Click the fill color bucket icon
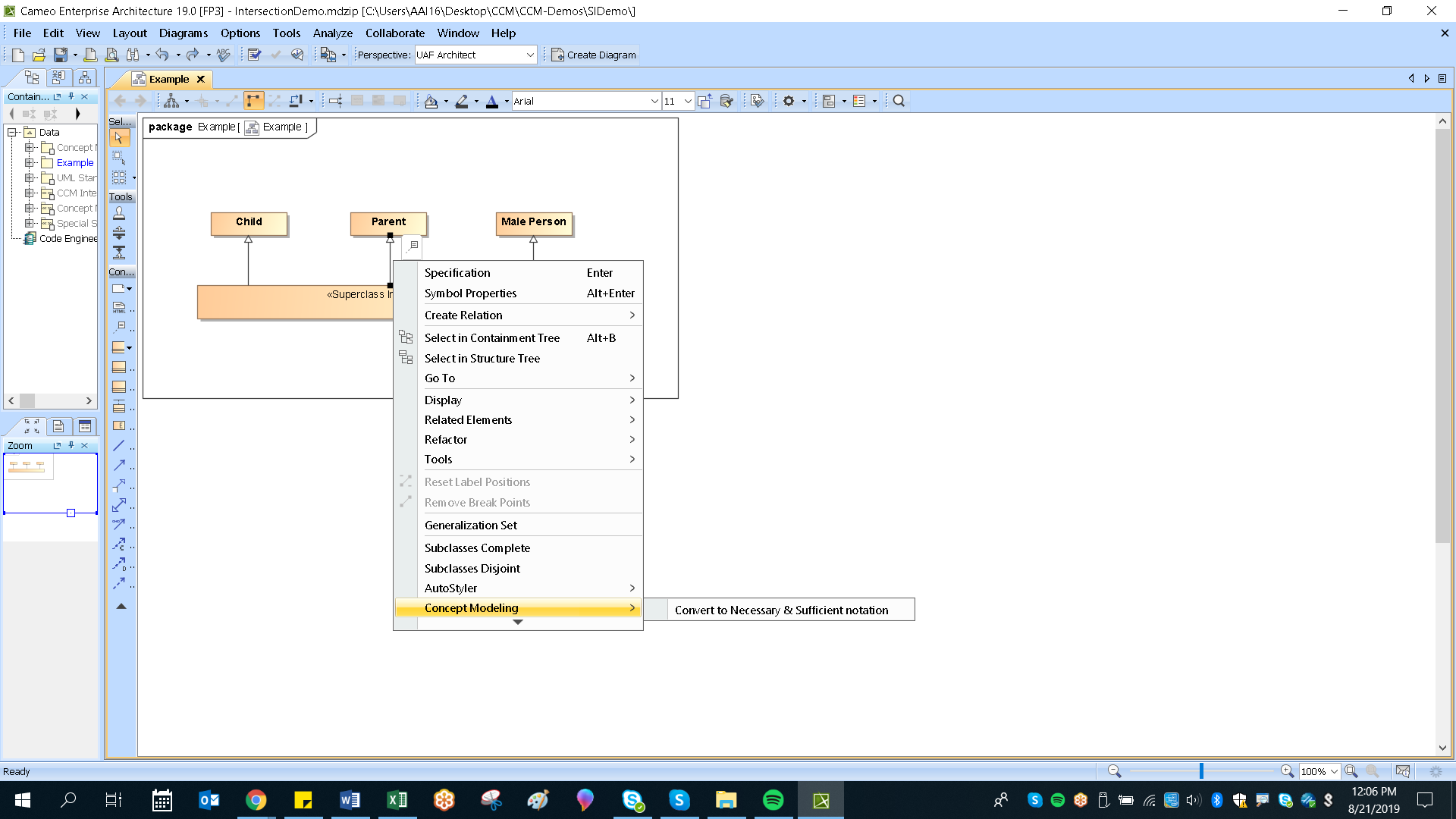This screenshot has width=1456, height=819. 431,101
